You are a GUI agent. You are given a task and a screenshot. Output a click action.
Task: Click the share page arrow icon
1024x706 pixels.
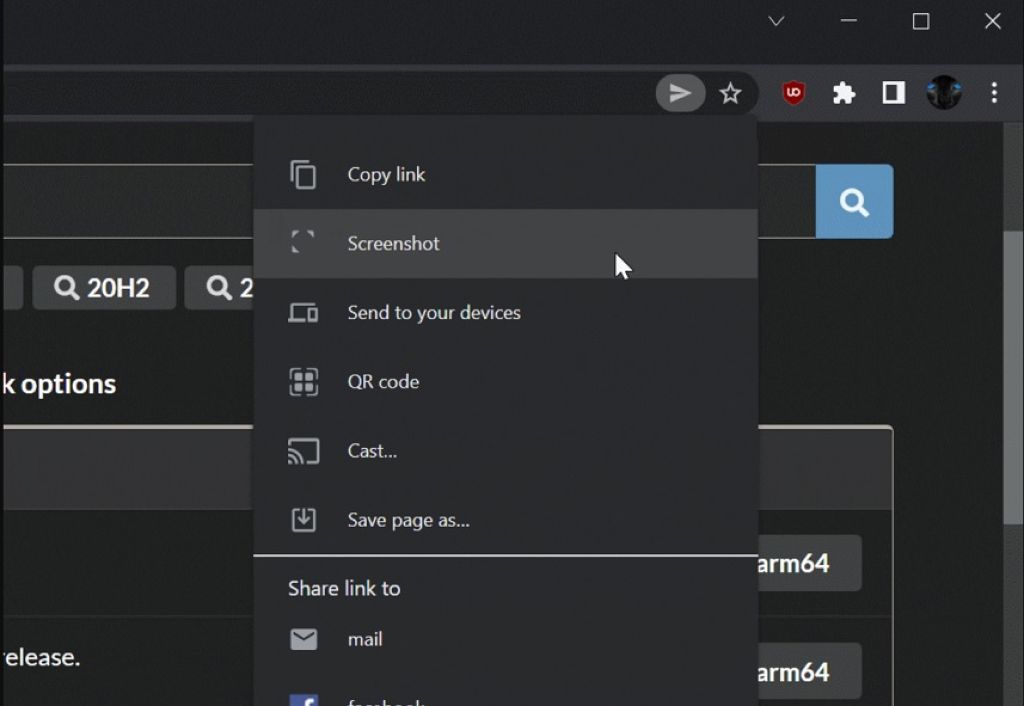[680, 94]
